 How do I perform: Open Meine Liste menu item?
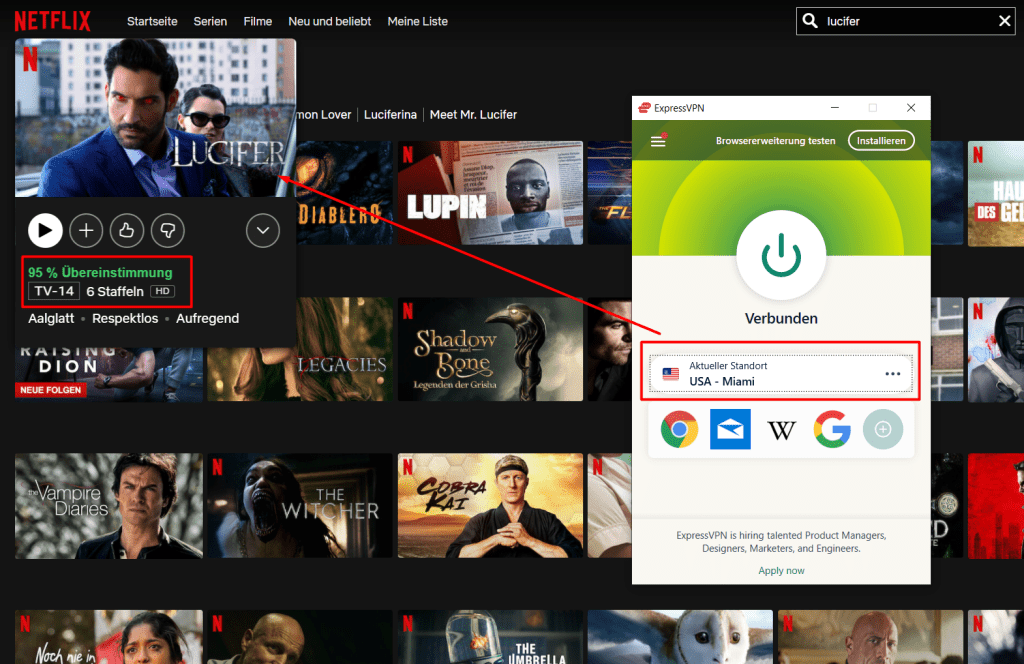point(417,22)
